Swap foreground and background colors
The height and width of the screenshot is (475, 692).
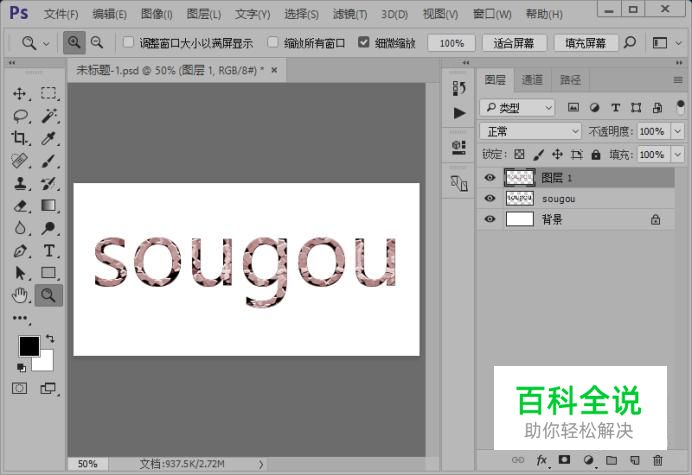tap(50, 339)
